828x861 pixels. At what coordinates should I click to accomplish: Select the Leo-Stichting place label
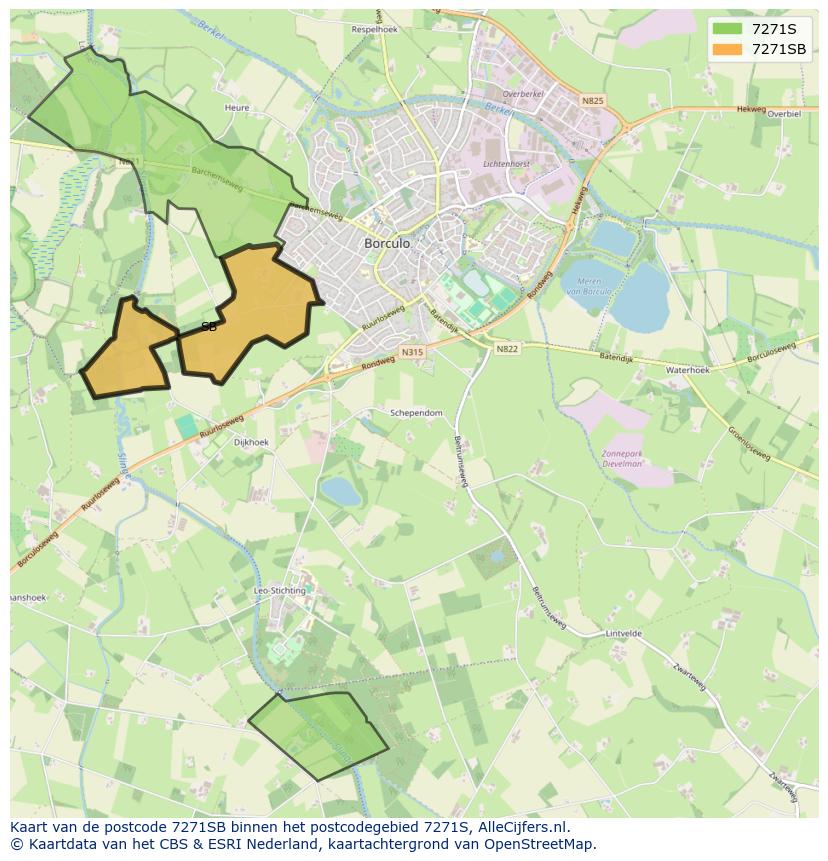tap(280, 590)
